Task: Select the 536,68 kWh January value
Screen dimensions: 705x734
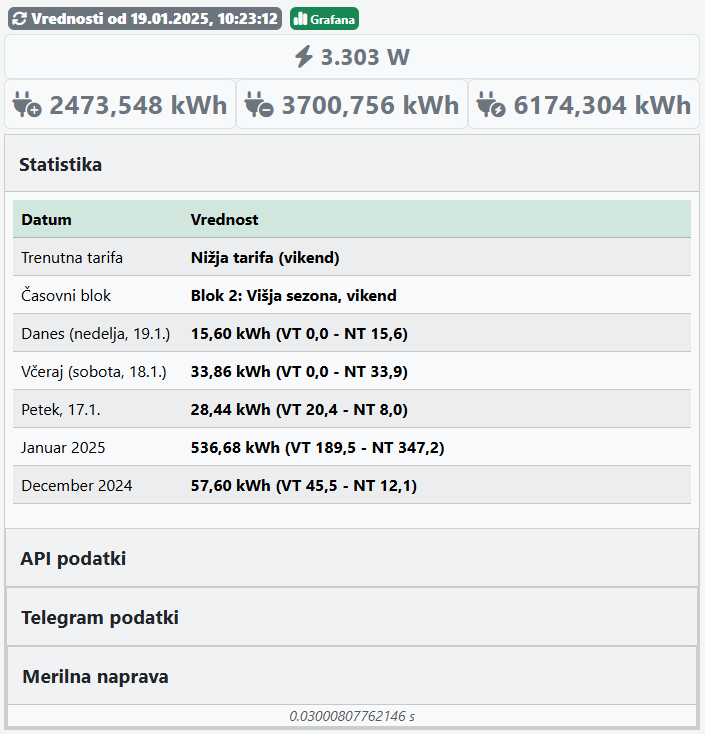Action: coord(317,448)
